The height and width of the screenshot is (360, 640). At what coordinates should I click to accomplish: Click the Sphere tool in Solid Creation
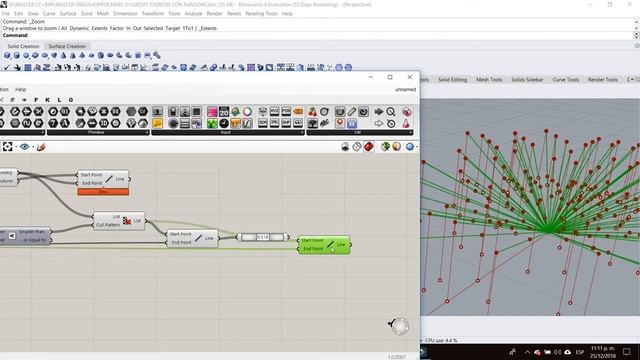tap(26, 56)
